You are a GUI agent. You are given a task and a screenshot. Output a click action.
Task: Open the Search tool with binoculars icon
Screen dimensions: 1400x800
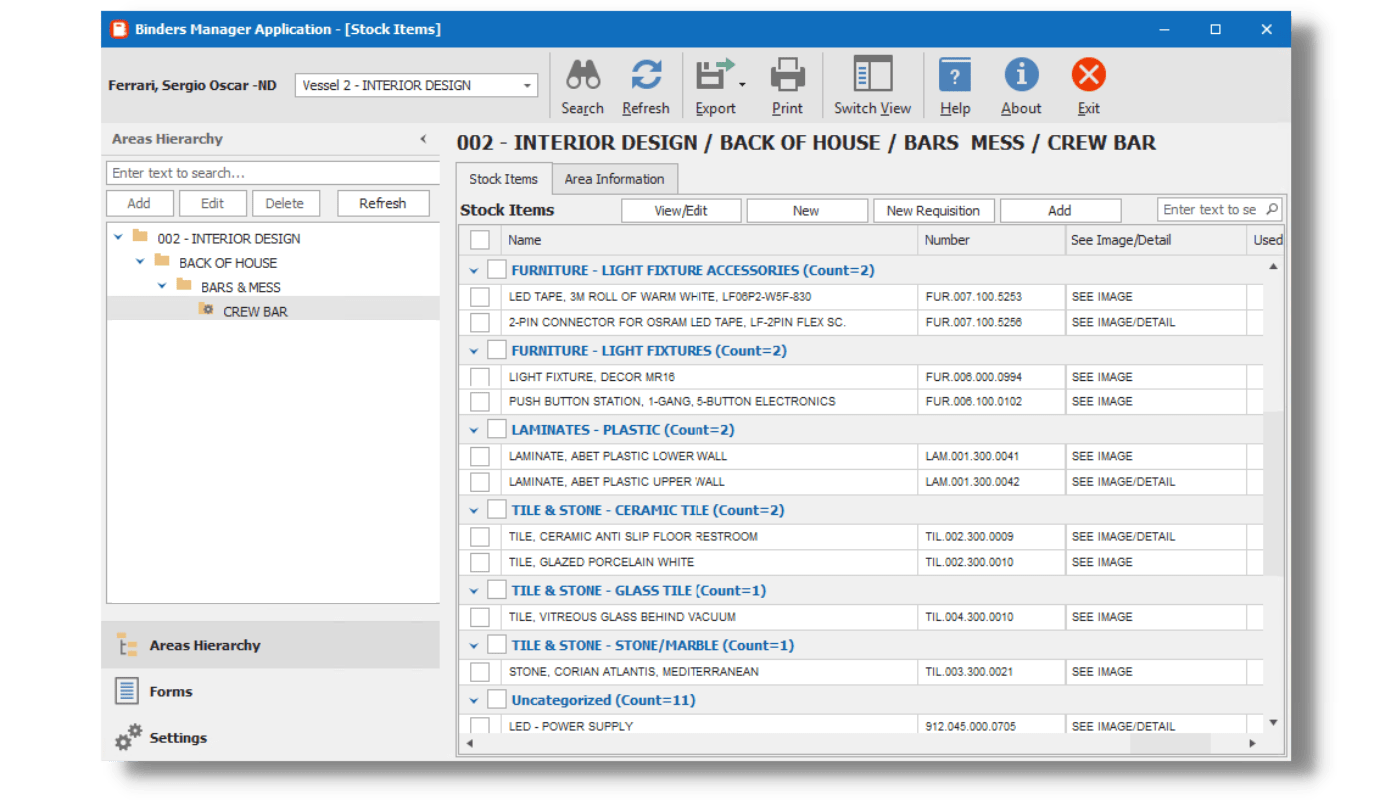[583, 85]
